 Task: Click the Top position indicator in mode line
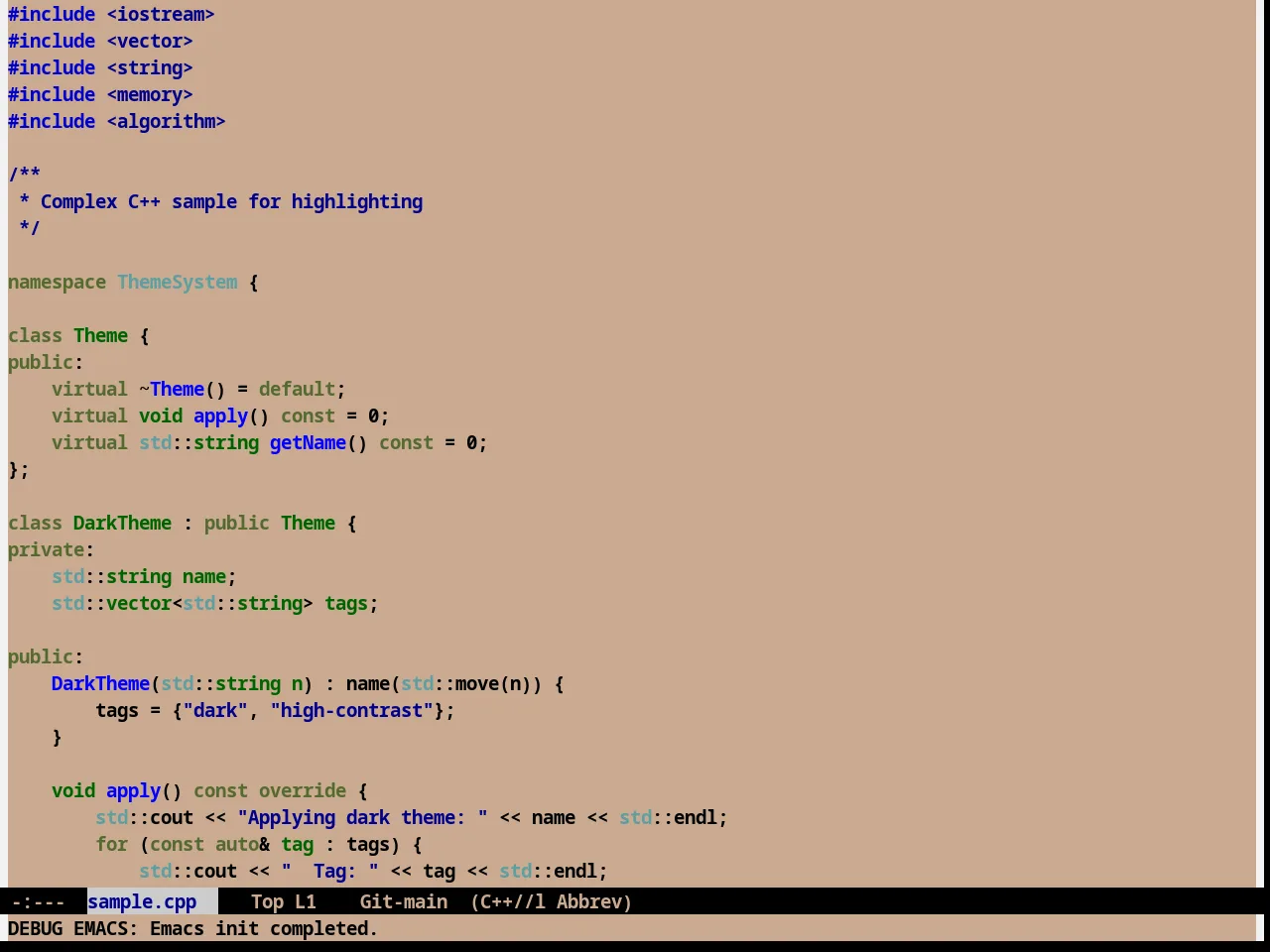(x=267, y=901)
